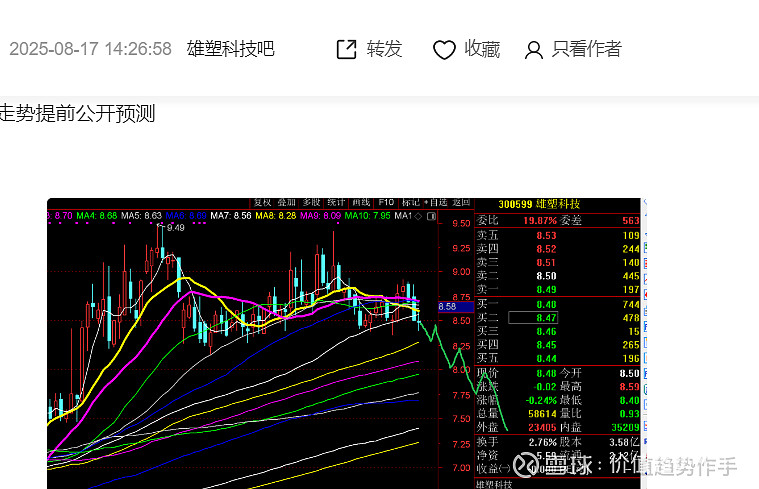759x489 pixels.
Task: Click the 卖四 price 8.52
Action: click(x=546, y=249)
